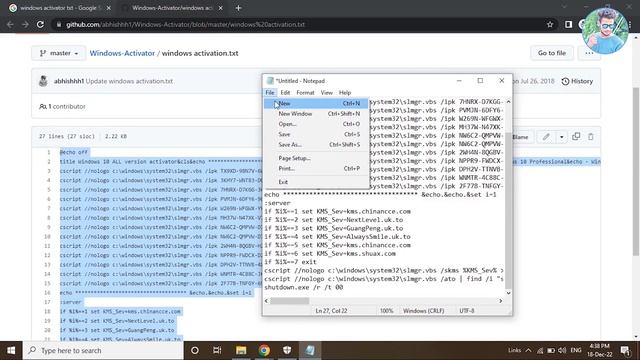The image size is (640, 360).
Task: Select Save As... menu entry
Action: point(316,144)
